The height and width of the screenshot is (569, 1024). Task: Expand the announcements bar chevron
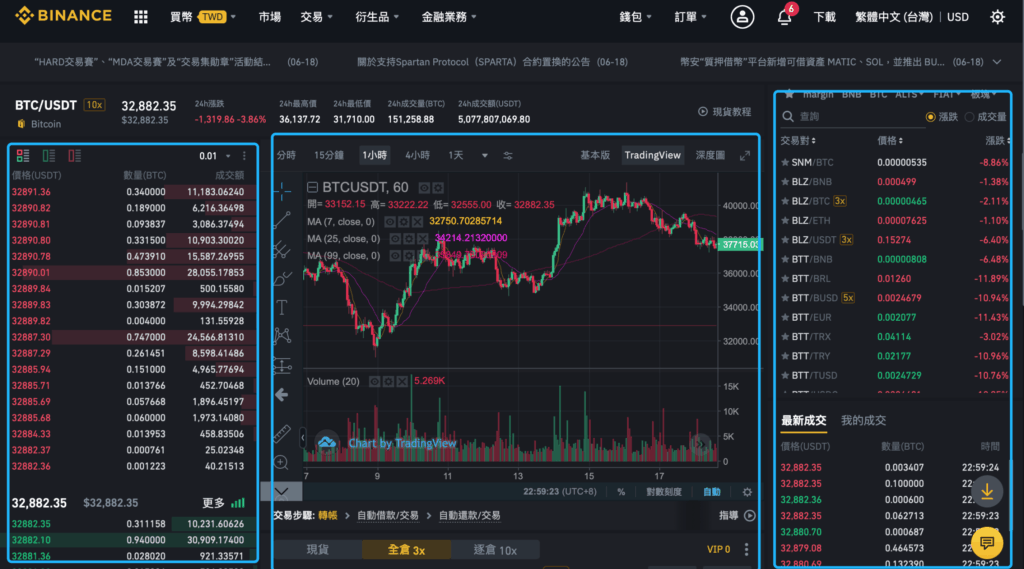(997, 62)
